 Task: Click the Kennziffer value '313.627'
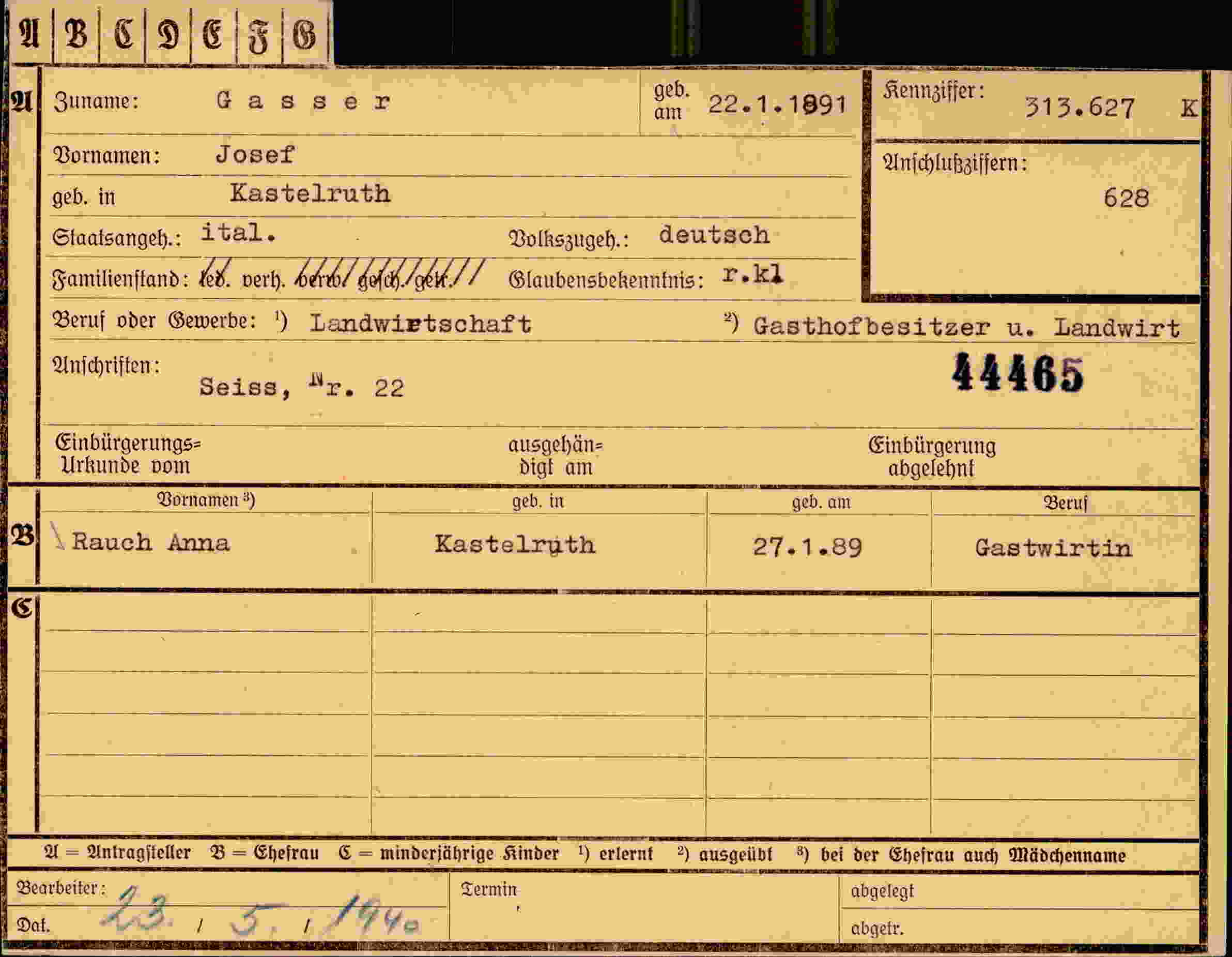(1079, 107)
